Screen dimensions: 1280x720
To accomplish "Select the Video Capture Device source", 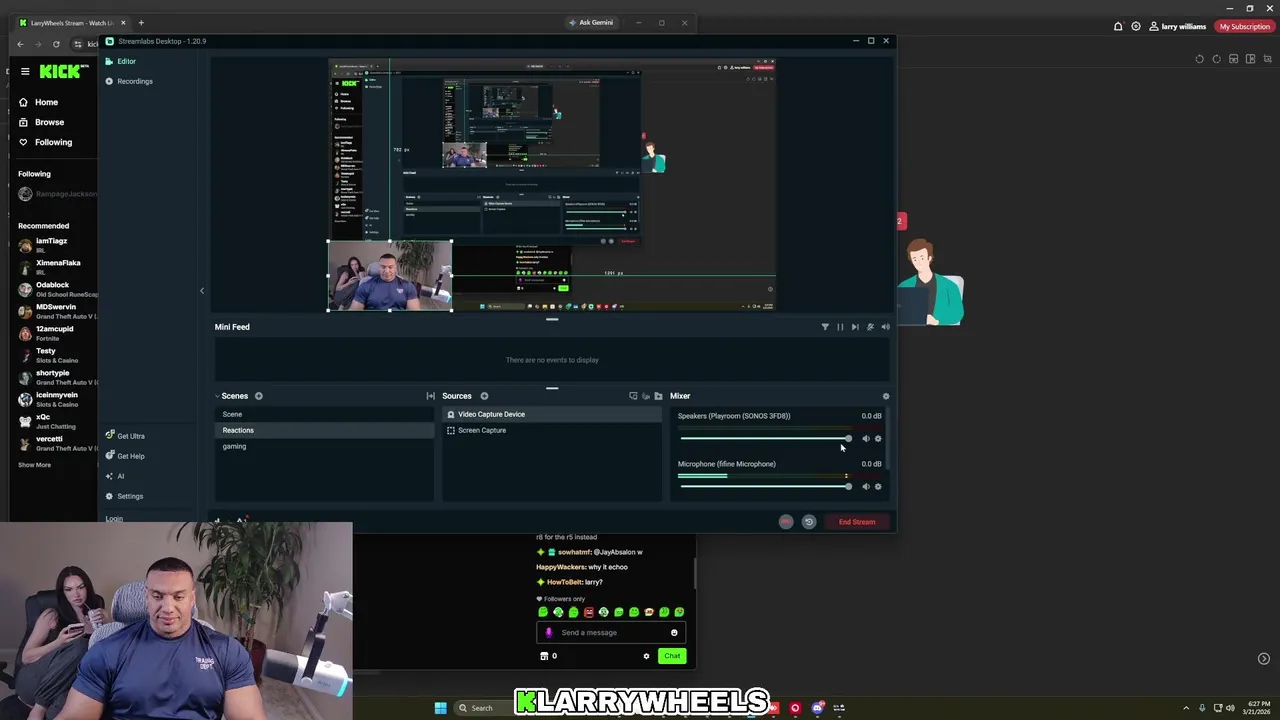I will [x=551, y=414].
